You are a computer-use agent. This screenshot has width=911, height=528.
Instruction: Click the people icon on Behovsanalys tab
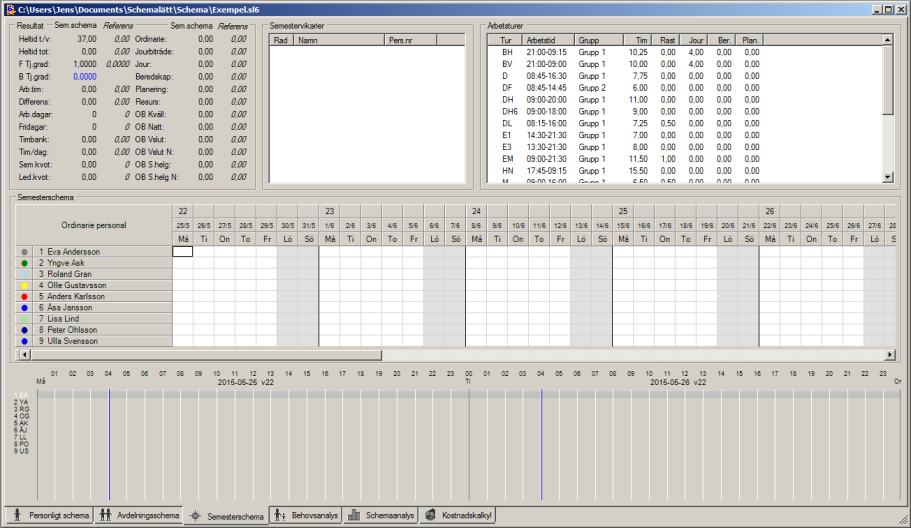279,515
